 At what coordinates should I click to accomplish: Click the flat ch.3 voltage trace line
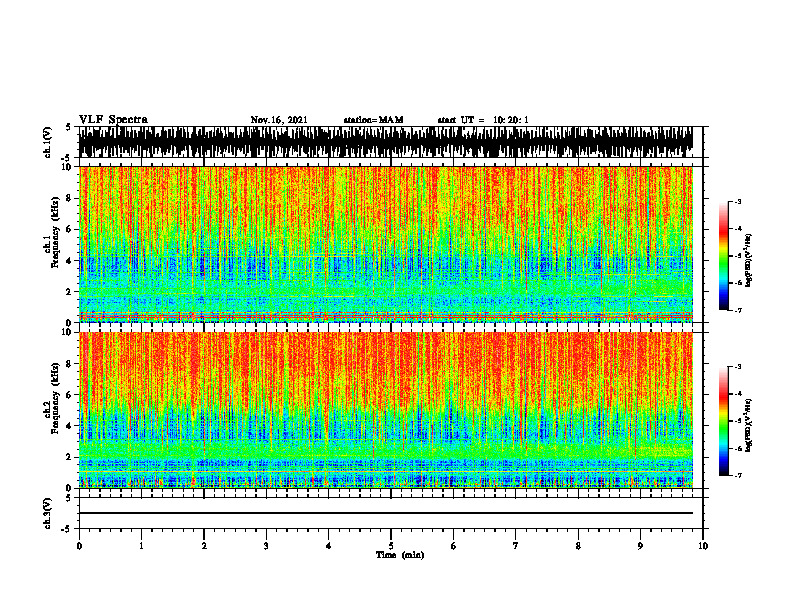pyautogui.click(x=386, y=513)
